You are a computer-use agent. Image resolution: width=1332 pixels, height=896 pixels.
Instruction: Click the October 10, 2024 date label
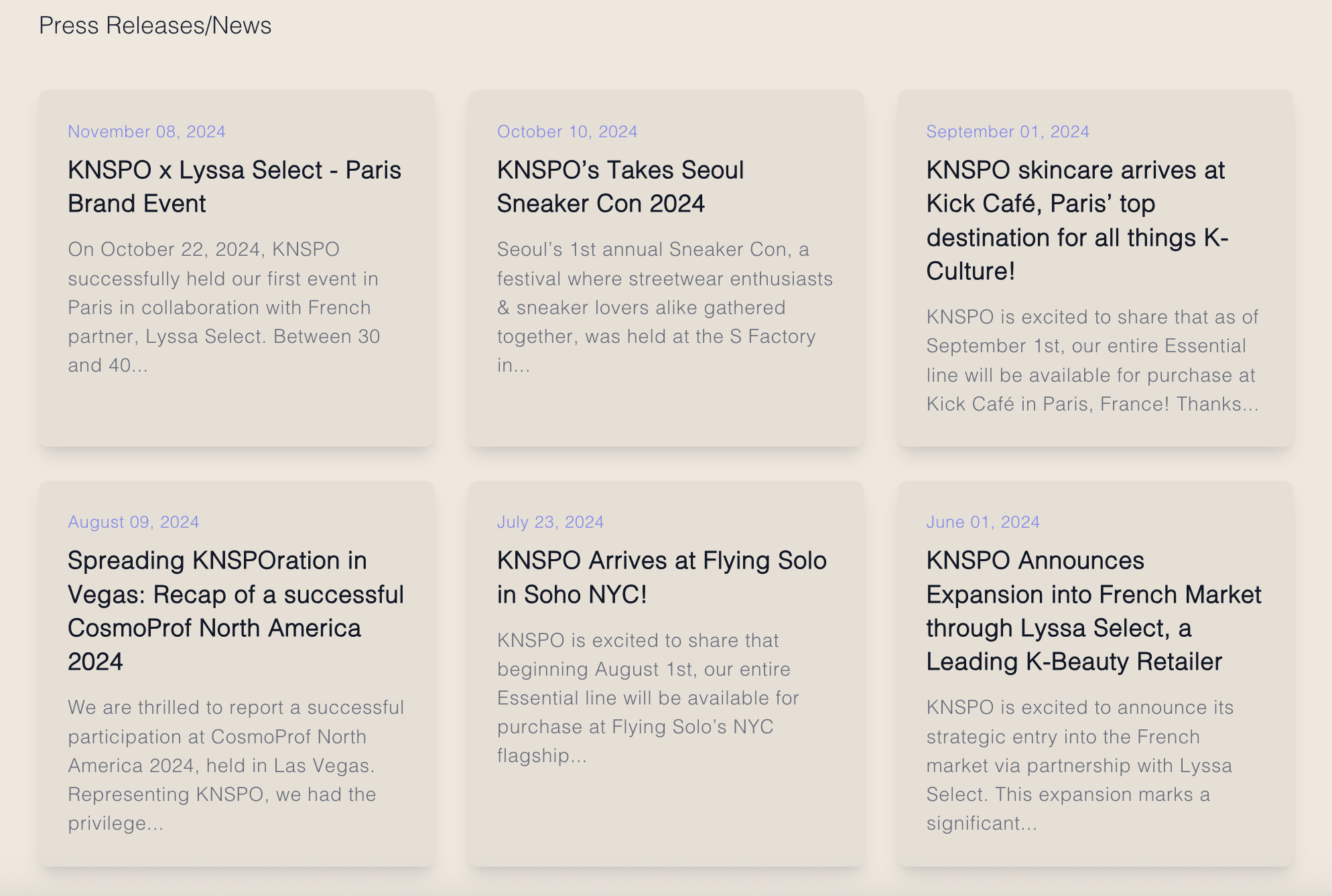(x=567, y=132)
